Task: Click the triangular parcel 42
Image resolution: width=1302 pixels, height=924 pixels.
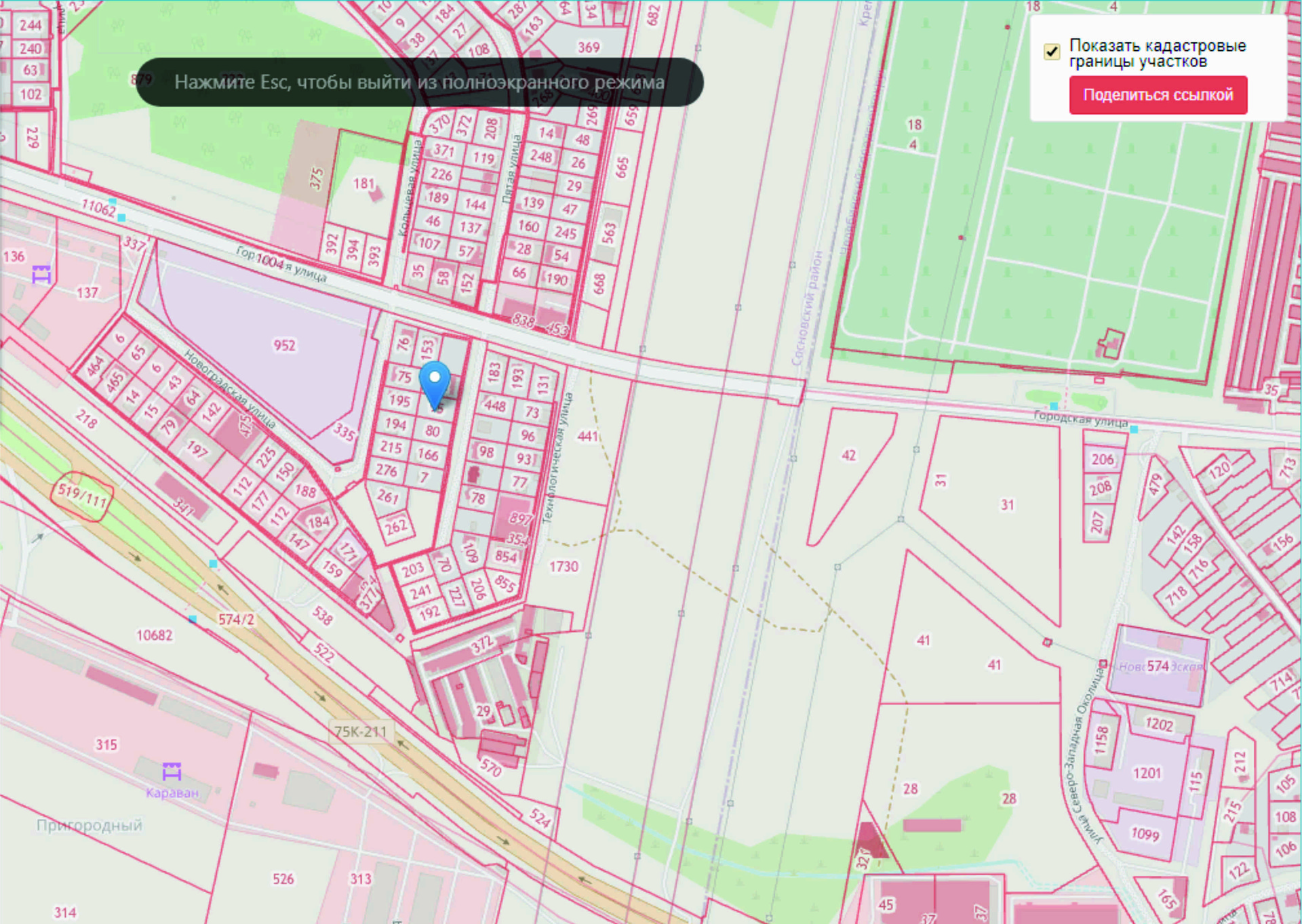Action: (x=848, y=456)
